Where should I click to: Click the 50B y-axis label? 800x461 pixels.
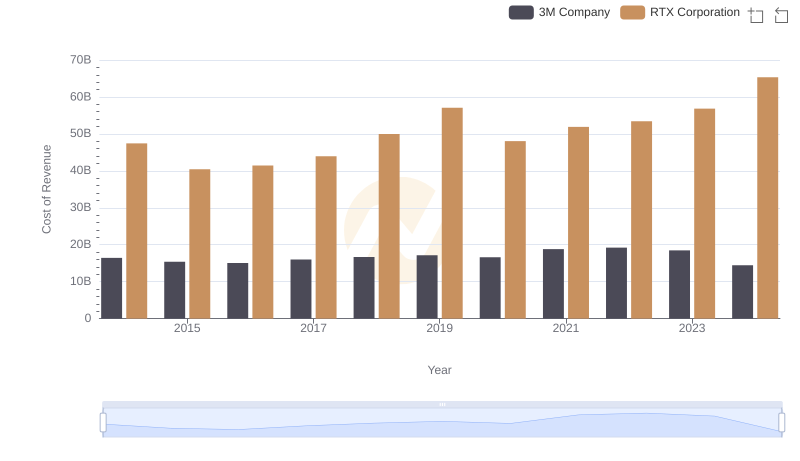[81, 133]
